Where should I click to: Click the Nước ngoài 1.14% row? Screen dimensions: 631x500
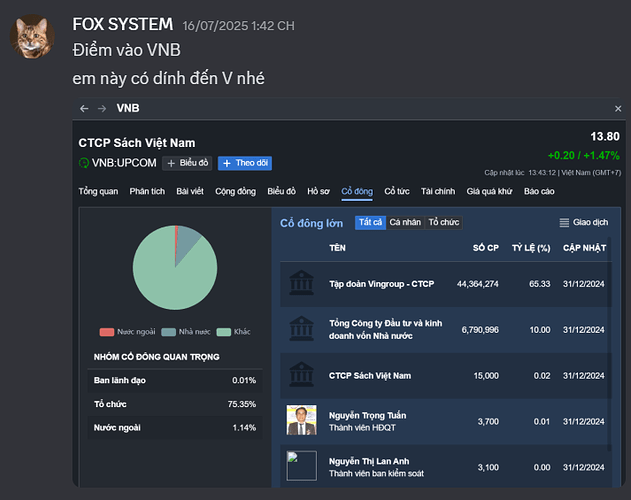pos(175,428)
